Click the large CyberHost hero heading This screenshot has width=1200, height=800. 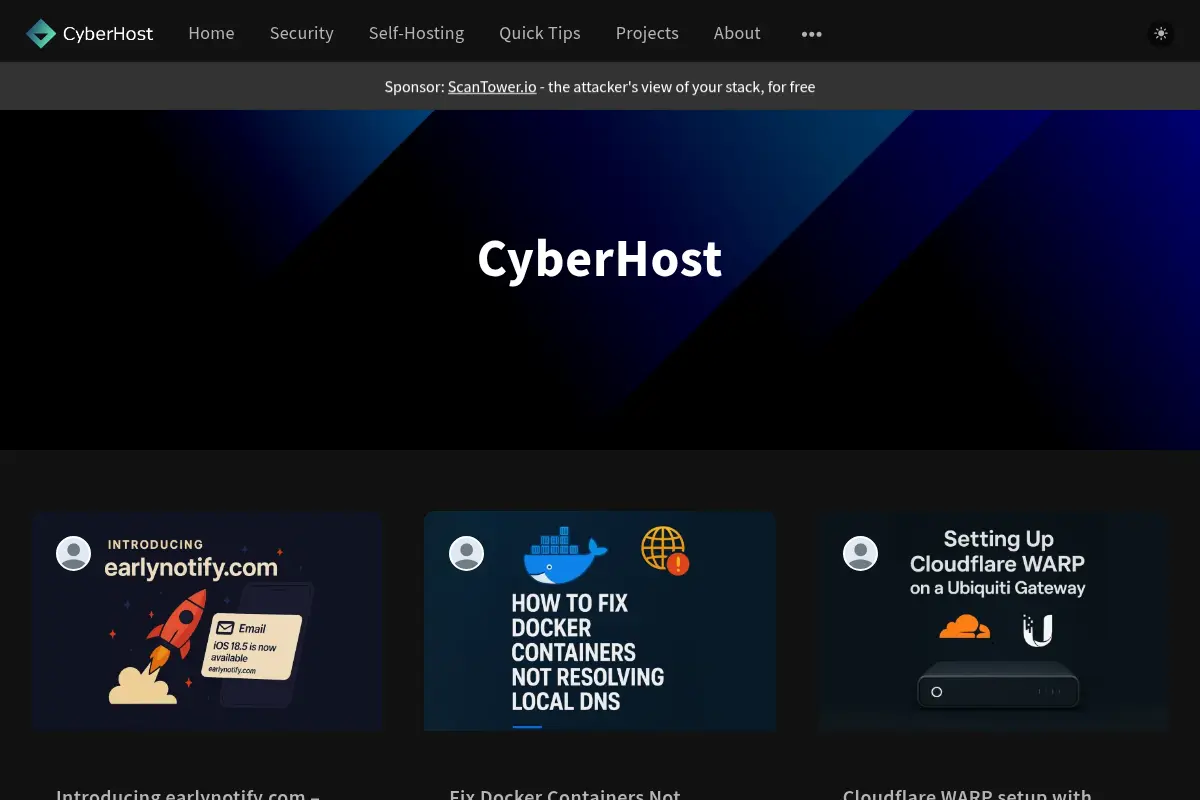pos(600,259)
